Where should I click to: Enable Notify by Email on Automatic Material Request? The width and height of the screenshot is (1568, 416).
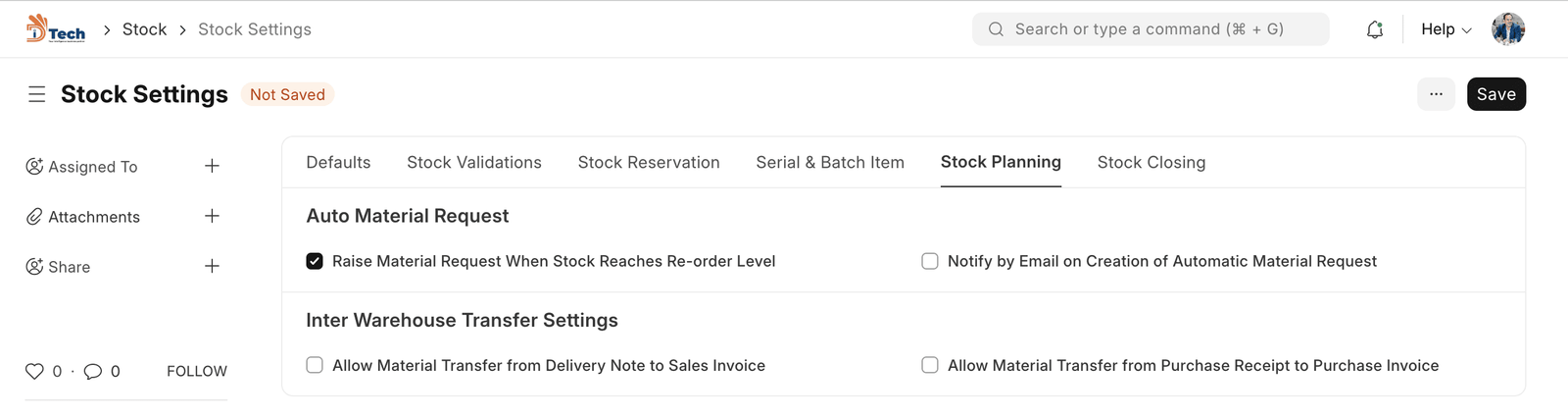pos(930,261)
